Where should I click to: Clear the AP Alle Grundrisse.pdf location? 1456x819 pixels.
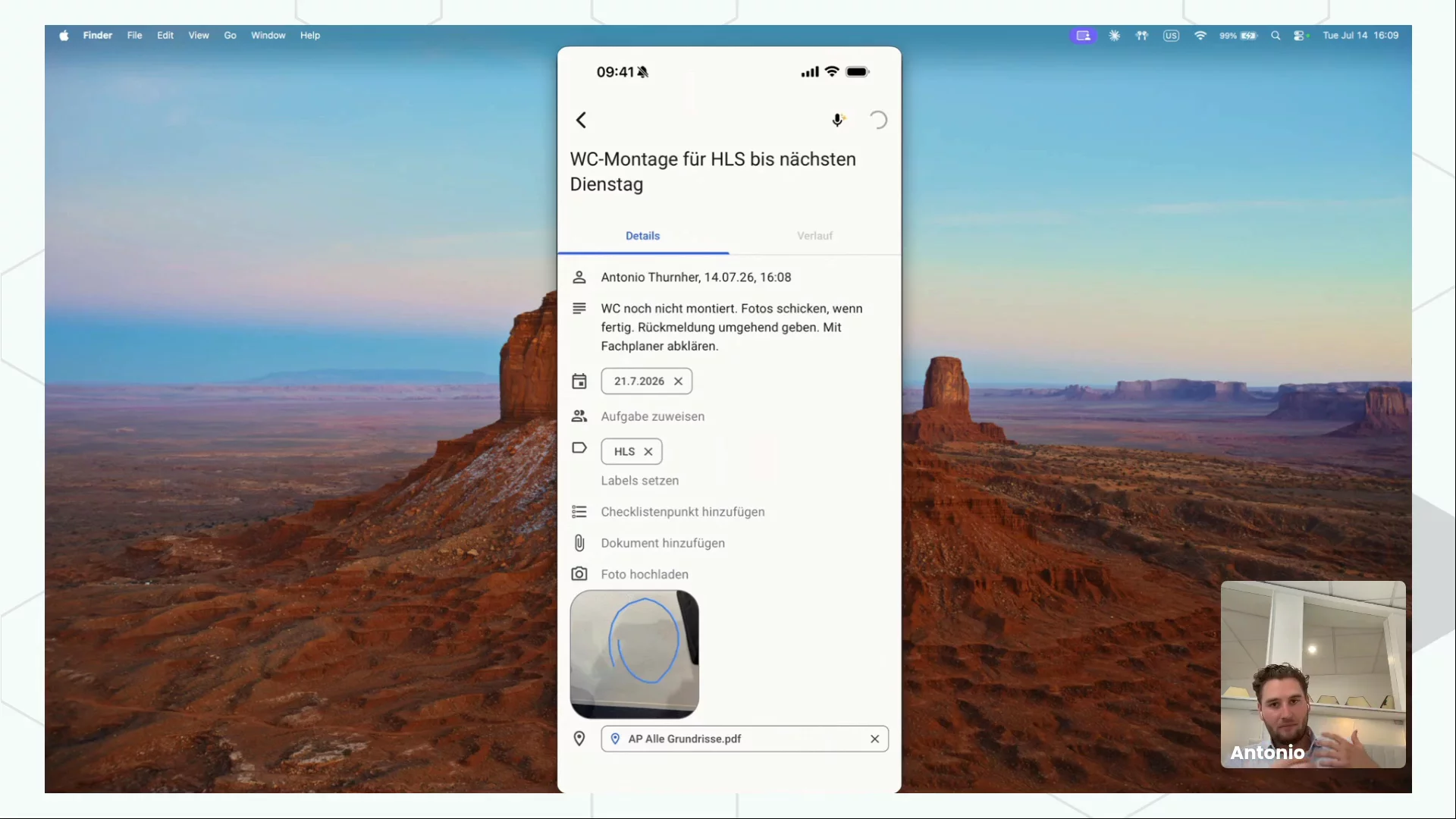coord(875,739)
